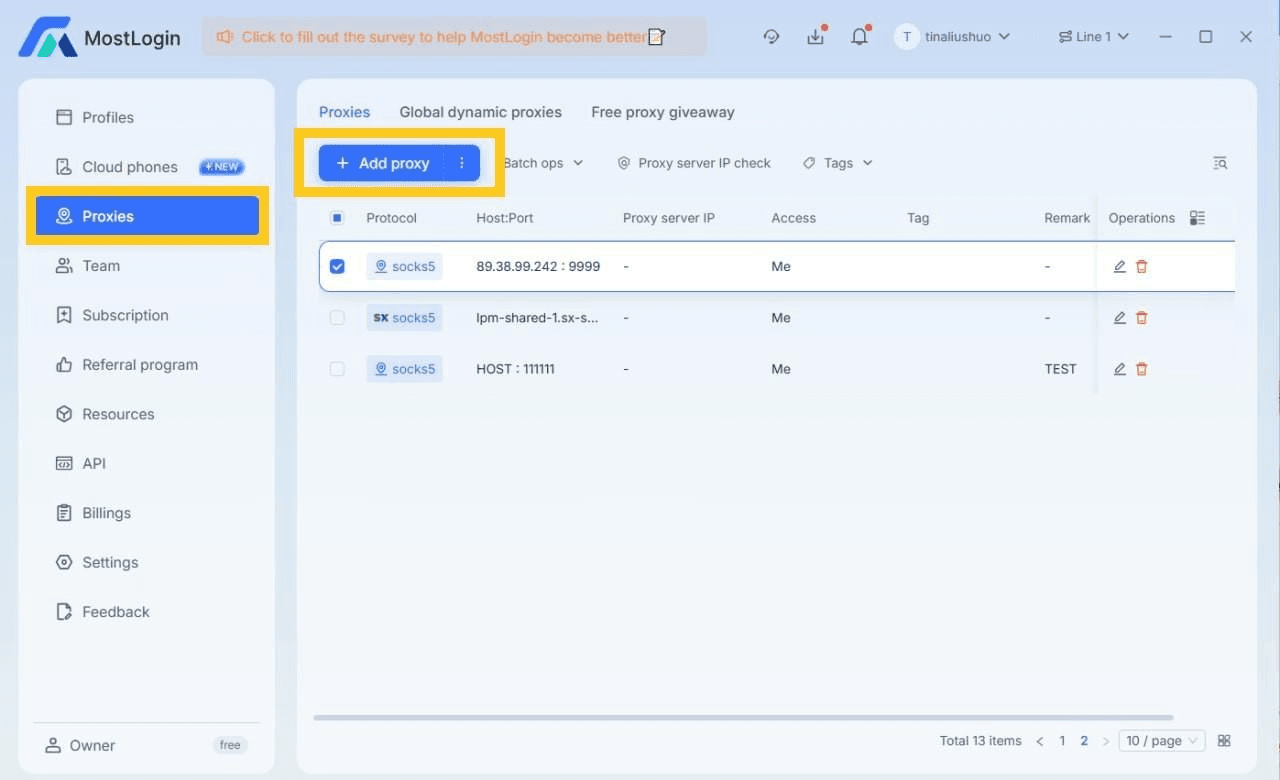Viewport: 1280px width, 780px height.
Task: Click the customer support headset icon
Action: [x=771, y=37]
